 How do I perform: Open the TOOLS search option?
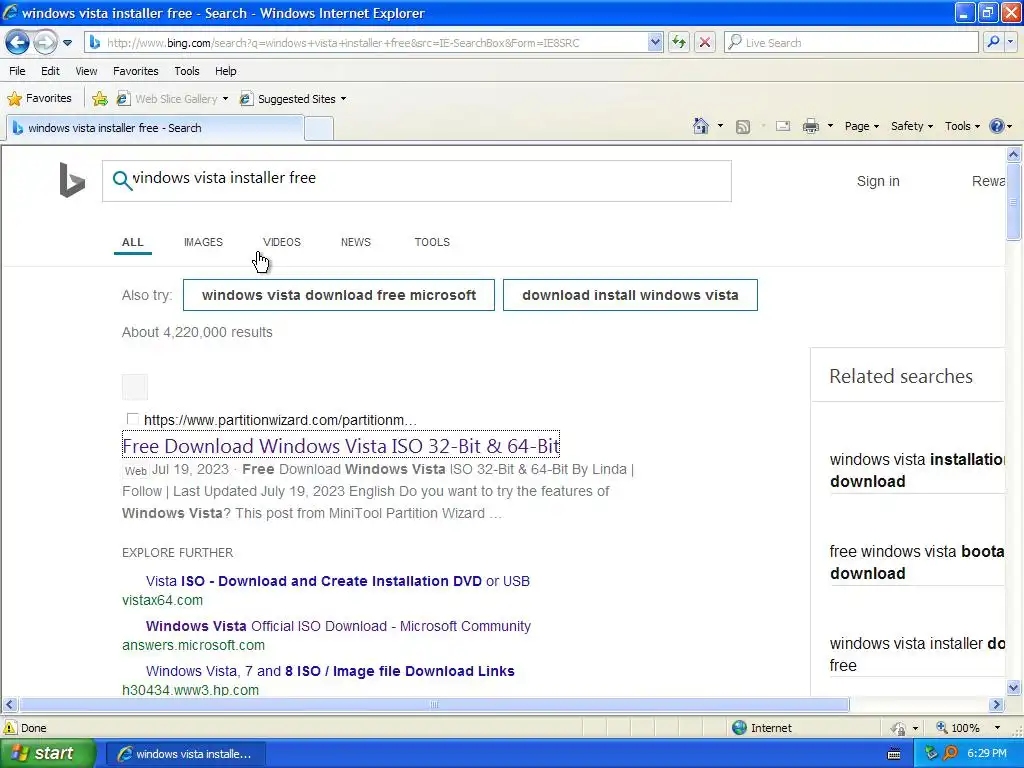click(432, 242)
